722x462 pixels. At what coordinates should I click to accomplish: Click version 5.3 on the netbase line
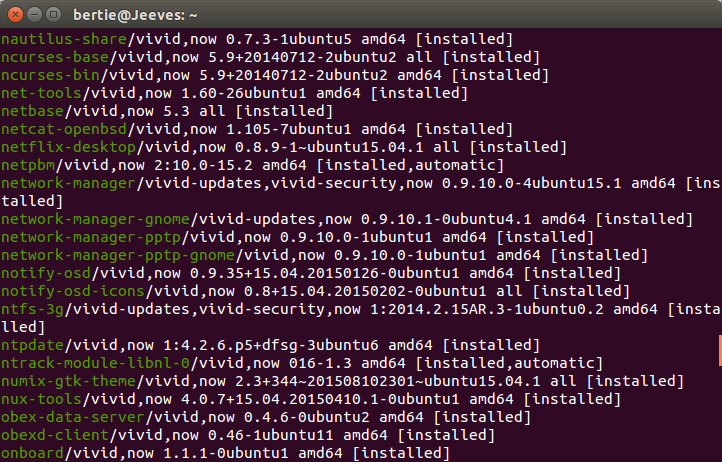point(177,111)
